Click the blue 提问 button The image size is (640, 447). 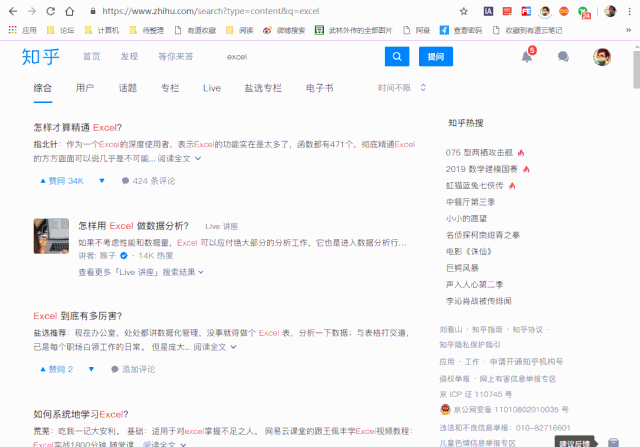click(435, 57)
